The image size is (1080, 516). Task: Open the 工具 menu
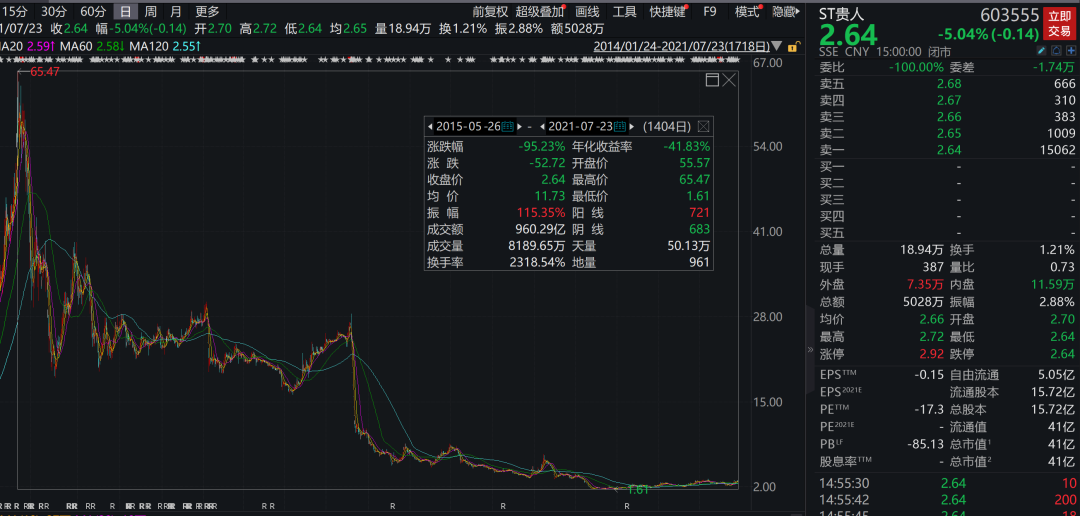point(624,12)
